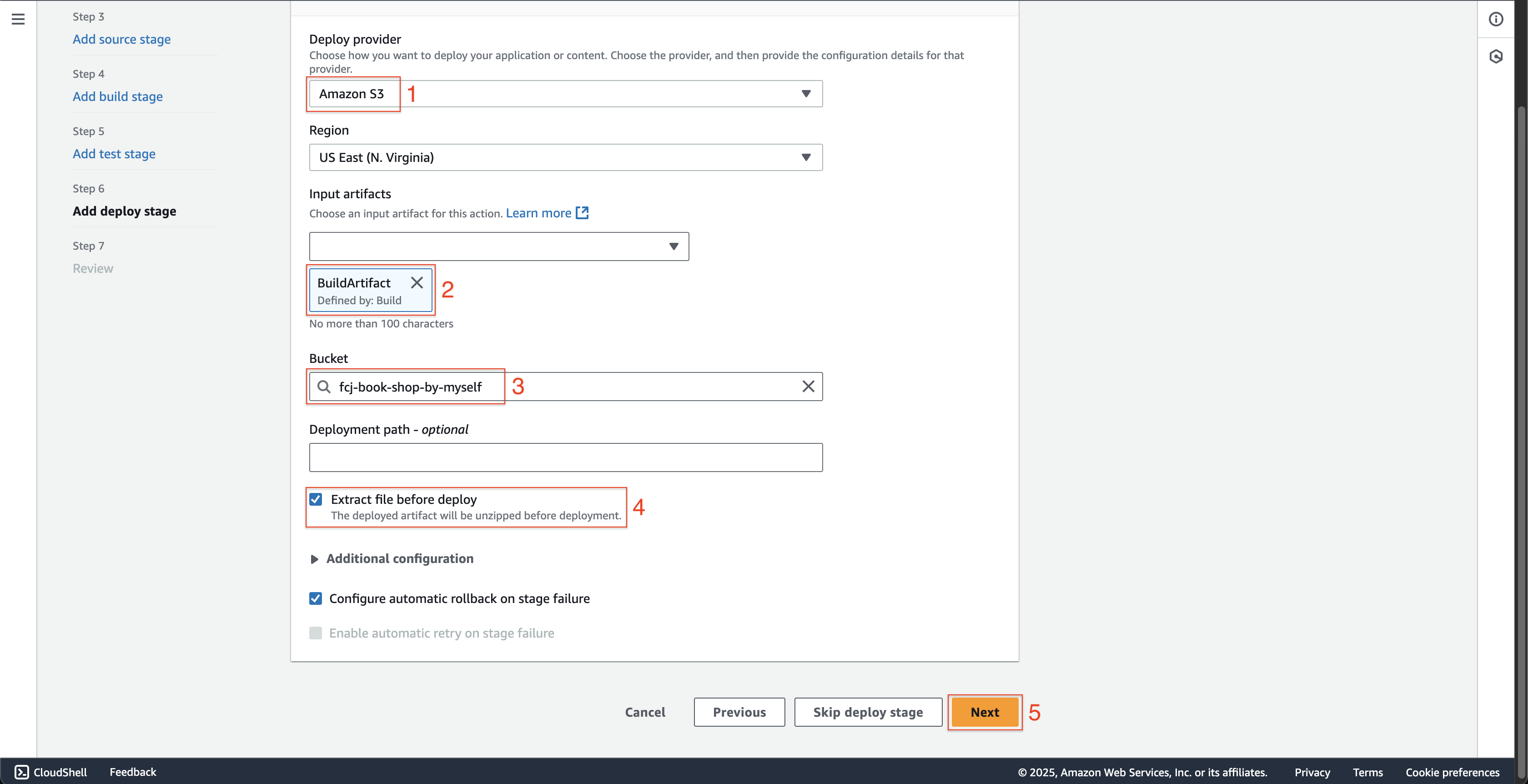
Task: Remove the BuildArtifact input artifact
Action: click(x=417, y=282)
